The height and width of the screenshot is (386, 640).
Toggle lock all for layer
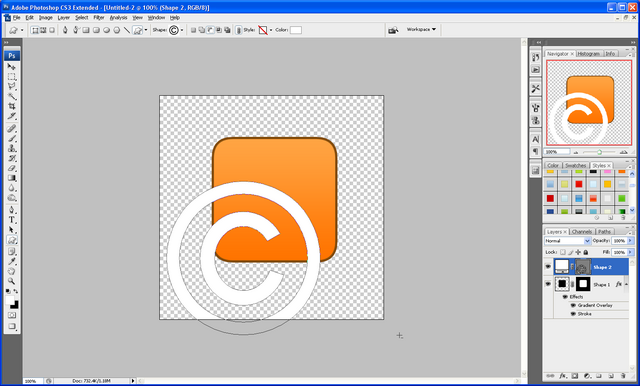[x=586, y=252]
